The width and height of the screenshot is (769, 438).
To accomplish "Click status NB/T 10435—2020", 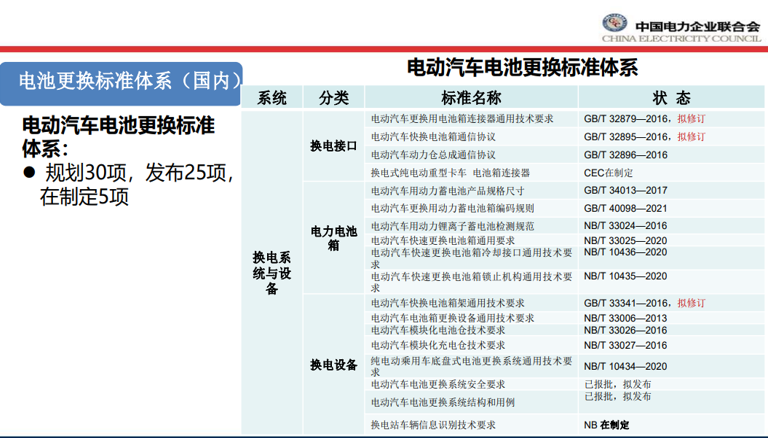I will (x=625, y=276).
